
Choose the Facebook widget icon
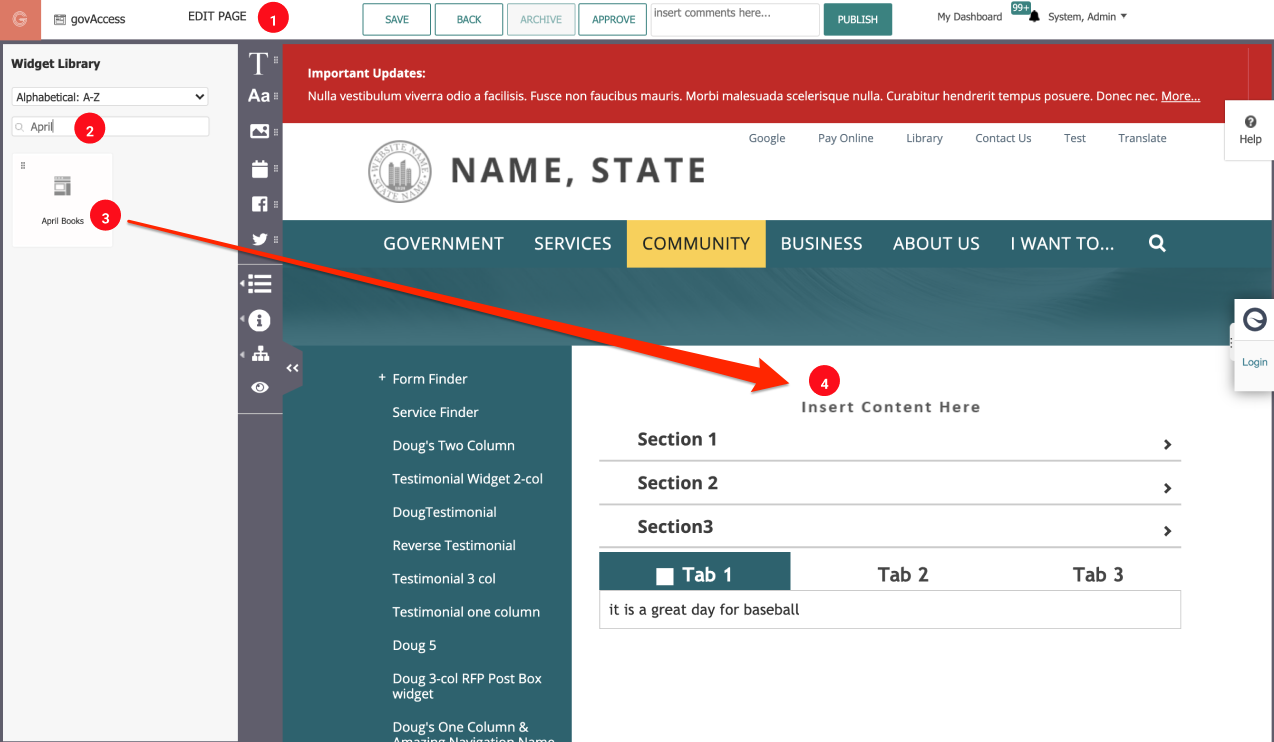pyautogui.click(x=259, y=204)
